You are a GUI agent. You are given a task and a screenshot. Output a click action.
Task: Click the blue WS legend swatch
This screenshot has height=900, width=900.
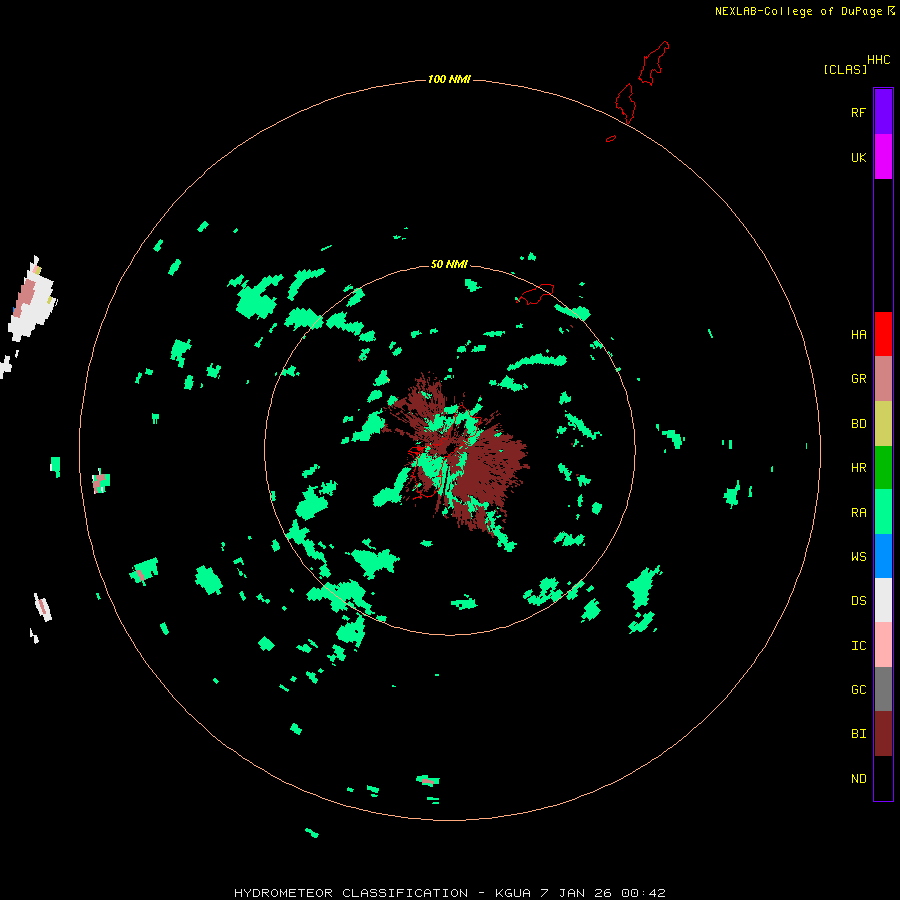[883, 556]
